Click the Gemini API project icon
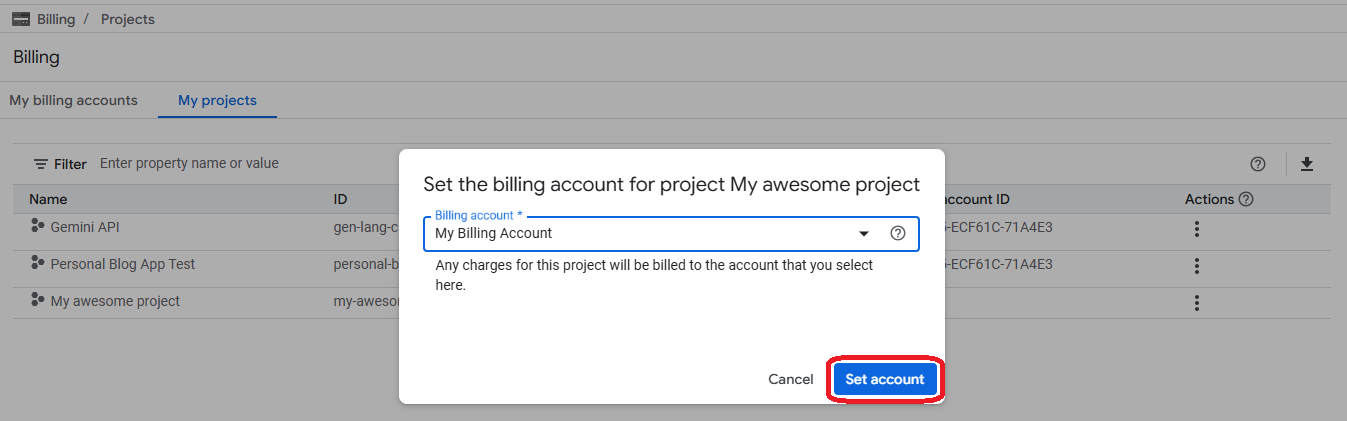This screenshot has width=1347, height=421. (x=38, y=227)
